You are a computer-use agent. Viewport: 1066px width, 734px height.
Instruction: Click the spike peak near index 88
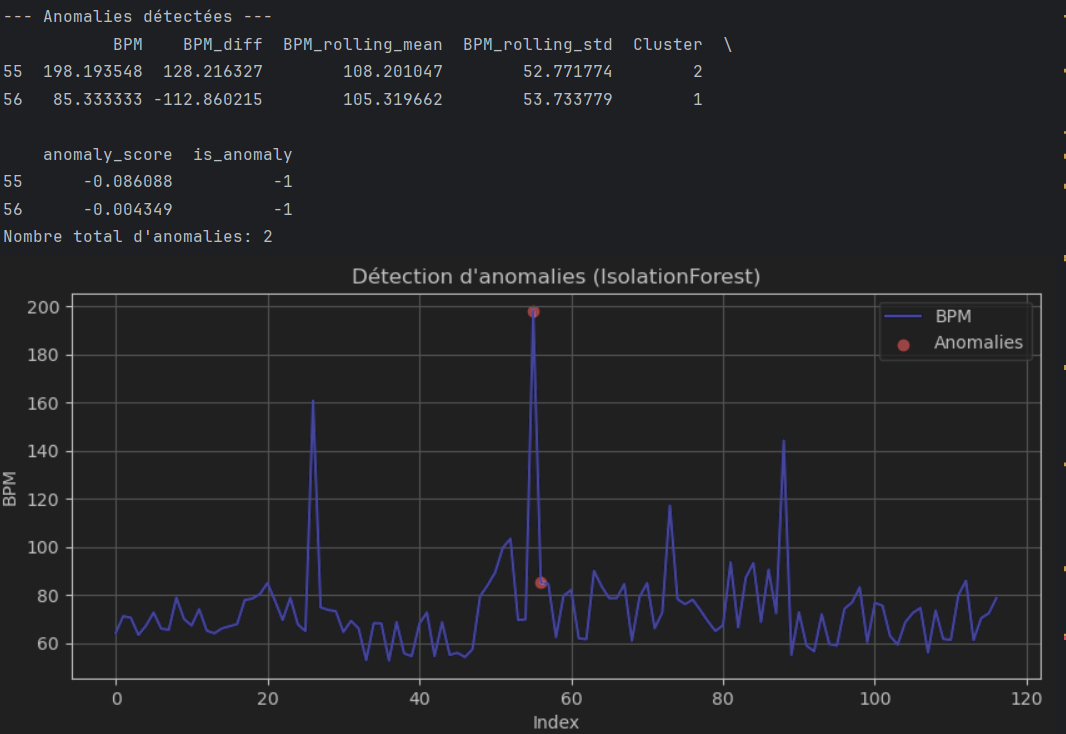point(784,441)
